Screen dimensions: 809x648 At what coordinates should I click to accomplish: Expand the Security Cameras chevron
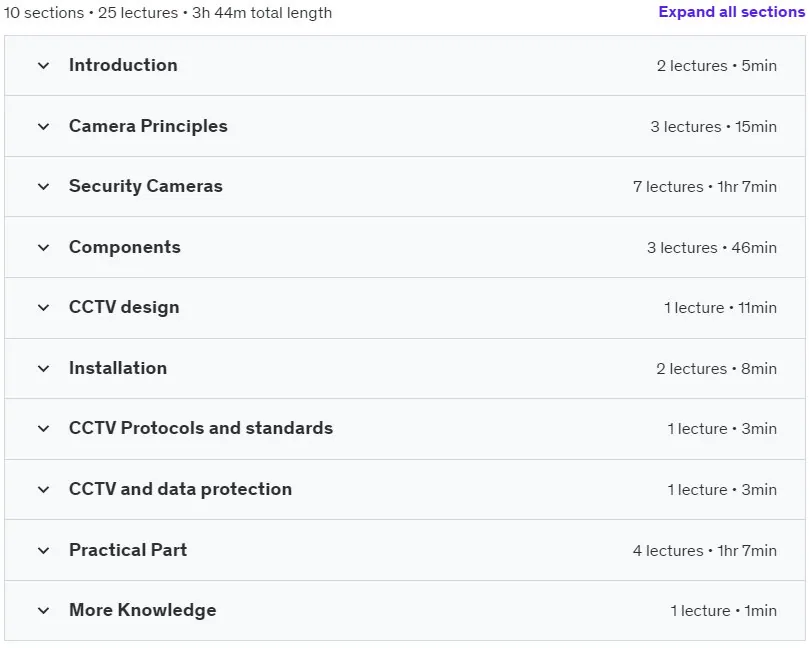tap(44, 186)
